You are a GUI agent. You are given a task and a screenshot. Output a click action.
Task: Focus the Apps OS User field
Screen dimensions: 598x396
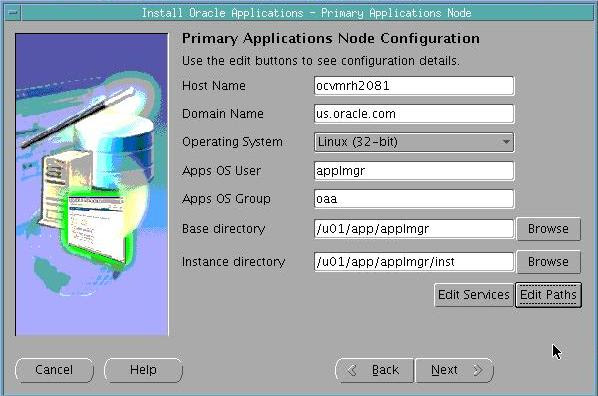[414, 171]
